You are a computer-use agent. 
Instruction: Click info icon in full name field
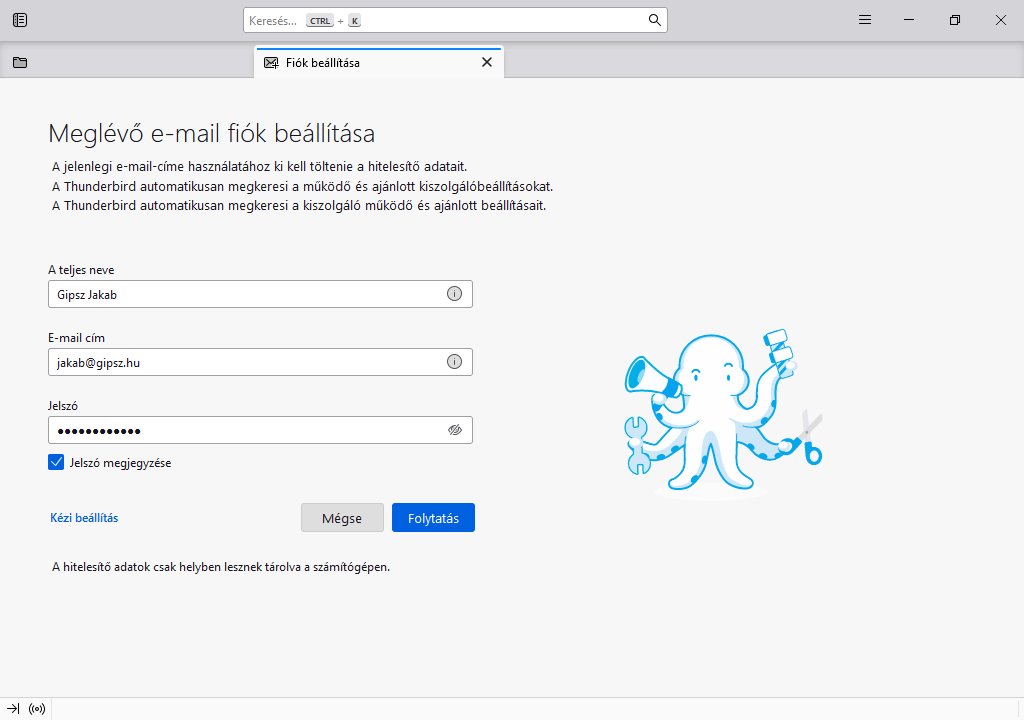[x=455, y=294]
